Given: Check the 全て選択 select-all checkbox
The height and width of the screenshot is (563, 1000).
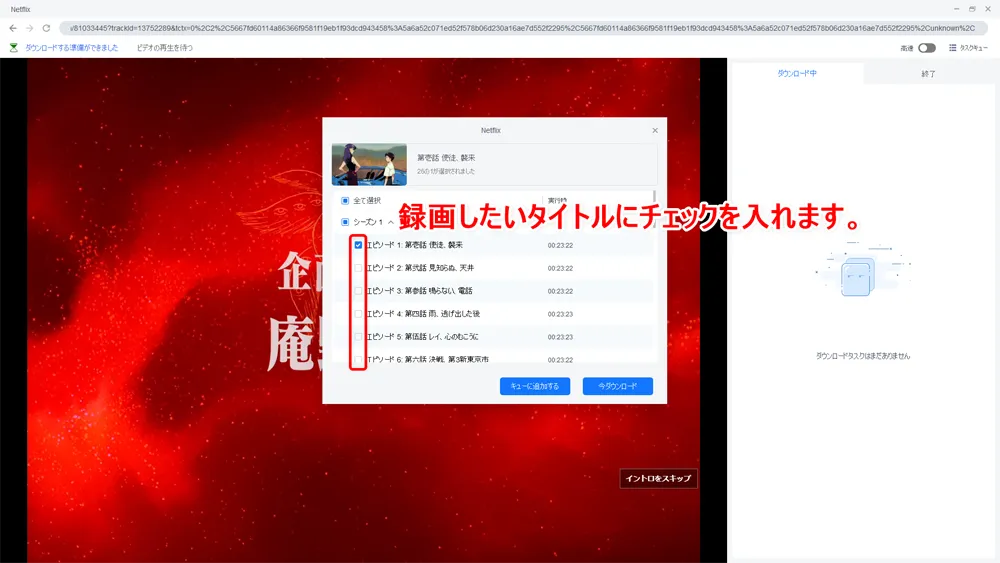Looking at the screenshot, I should click(345, 200).
